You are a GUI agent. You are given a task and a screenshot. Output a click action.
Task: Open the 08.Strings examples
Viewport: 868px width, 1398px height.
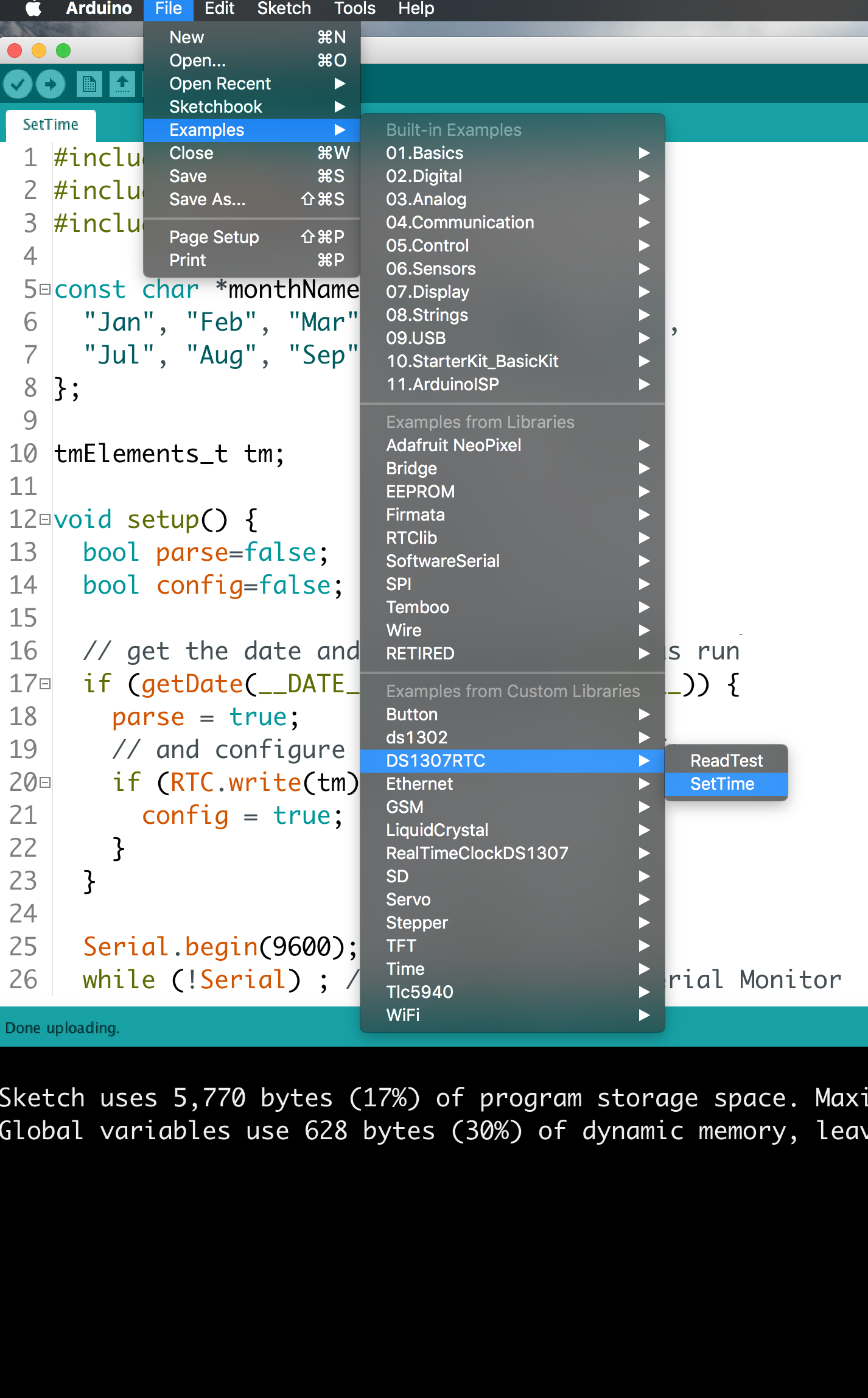513,315
